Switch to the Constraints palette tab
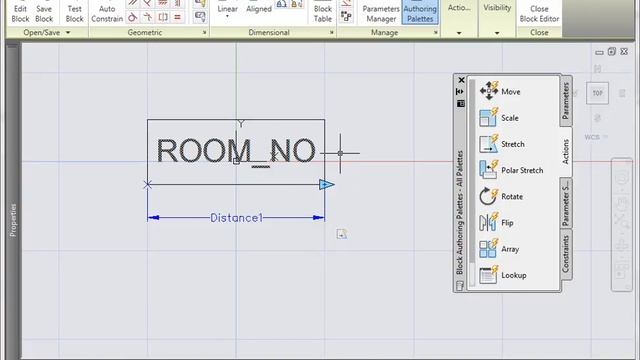 [566, 253]
